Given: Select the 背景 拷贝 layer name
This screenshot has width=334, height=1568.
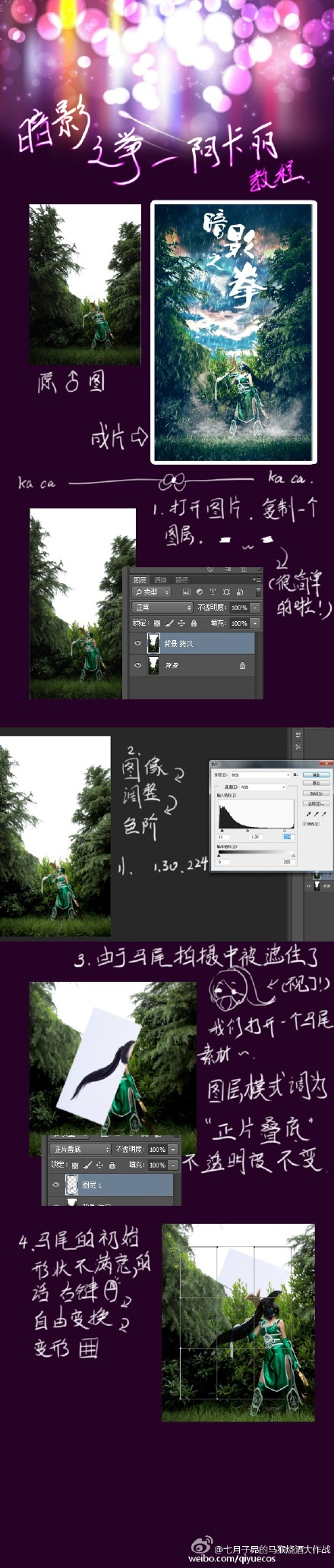Looking at the screenshot, I should coord(179,643).
